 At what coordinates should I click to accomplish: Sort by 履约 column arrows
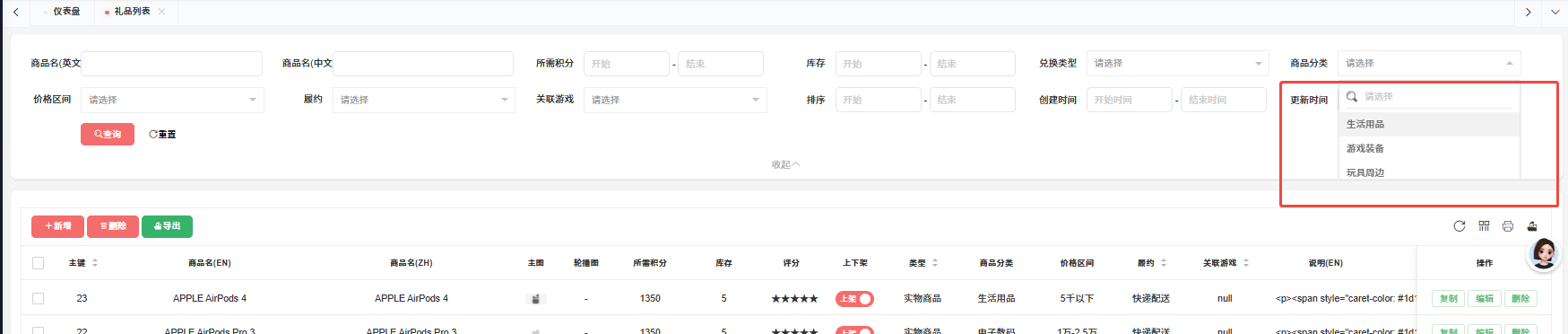pos(1164,263)
